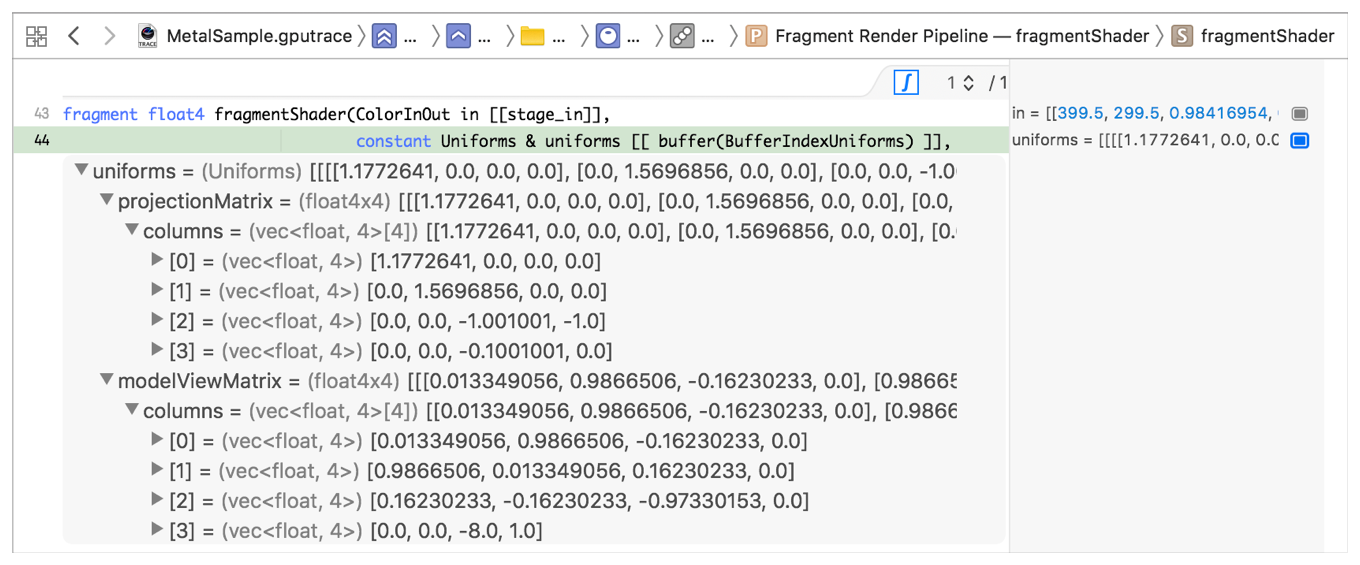Click line number 44 in gutter
Screen dimensions: 1360x565
(x=41, y=141)
